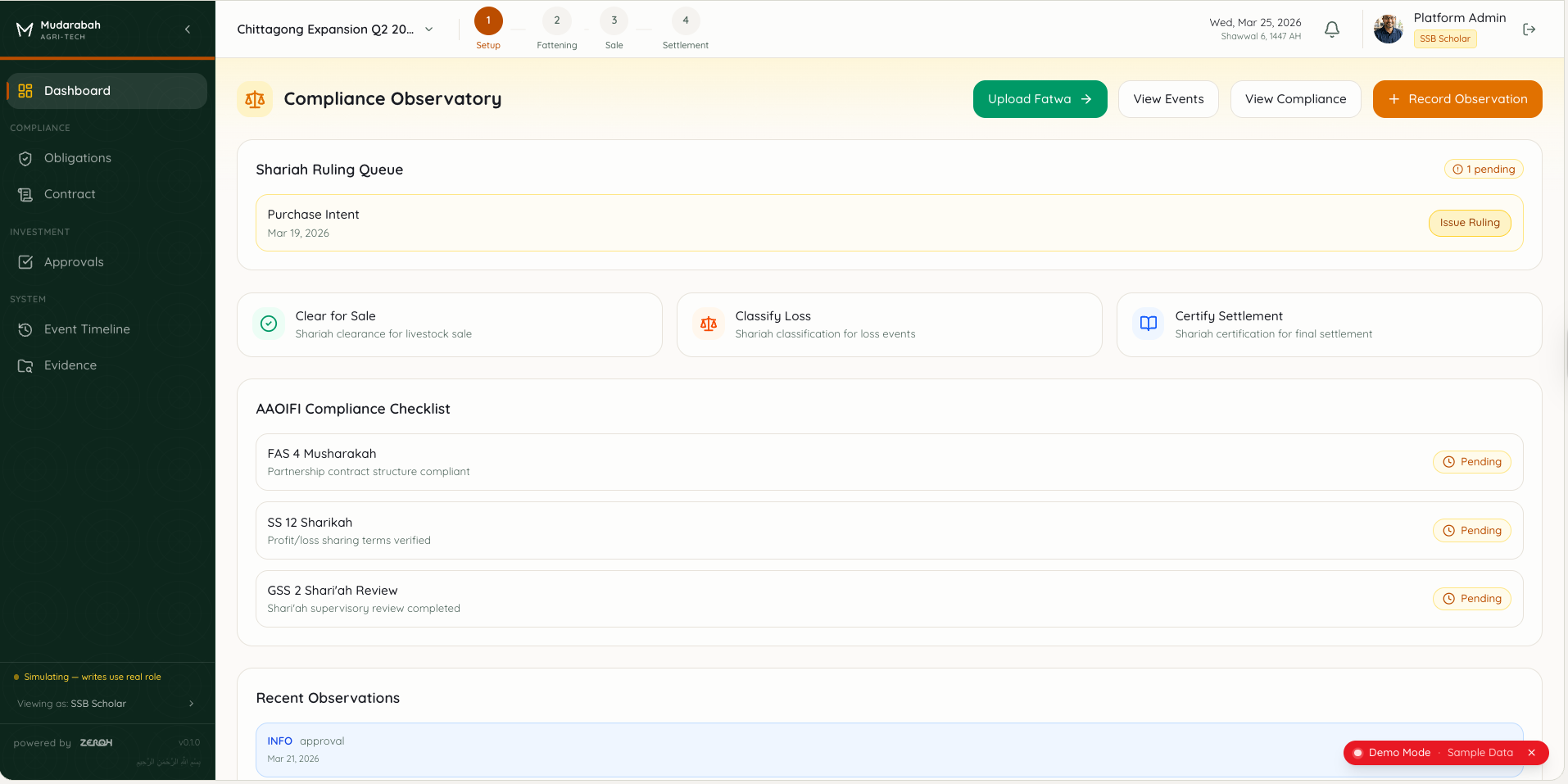This screenshot has width=1568, height=784.
Task: Open the Evidence page
Action: (x=70, y=365)
